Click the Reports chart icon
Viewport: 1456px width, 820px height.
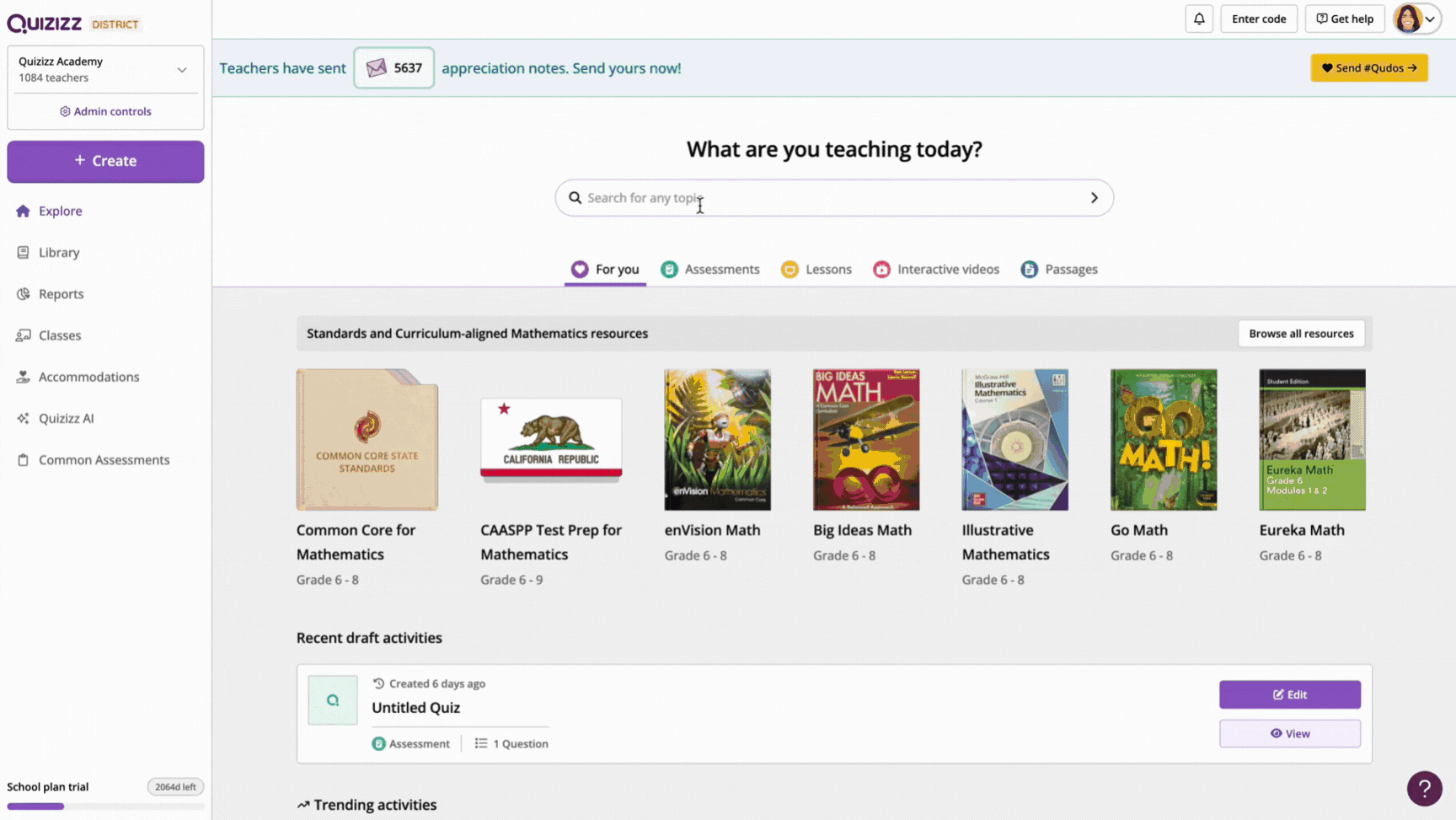23,293
